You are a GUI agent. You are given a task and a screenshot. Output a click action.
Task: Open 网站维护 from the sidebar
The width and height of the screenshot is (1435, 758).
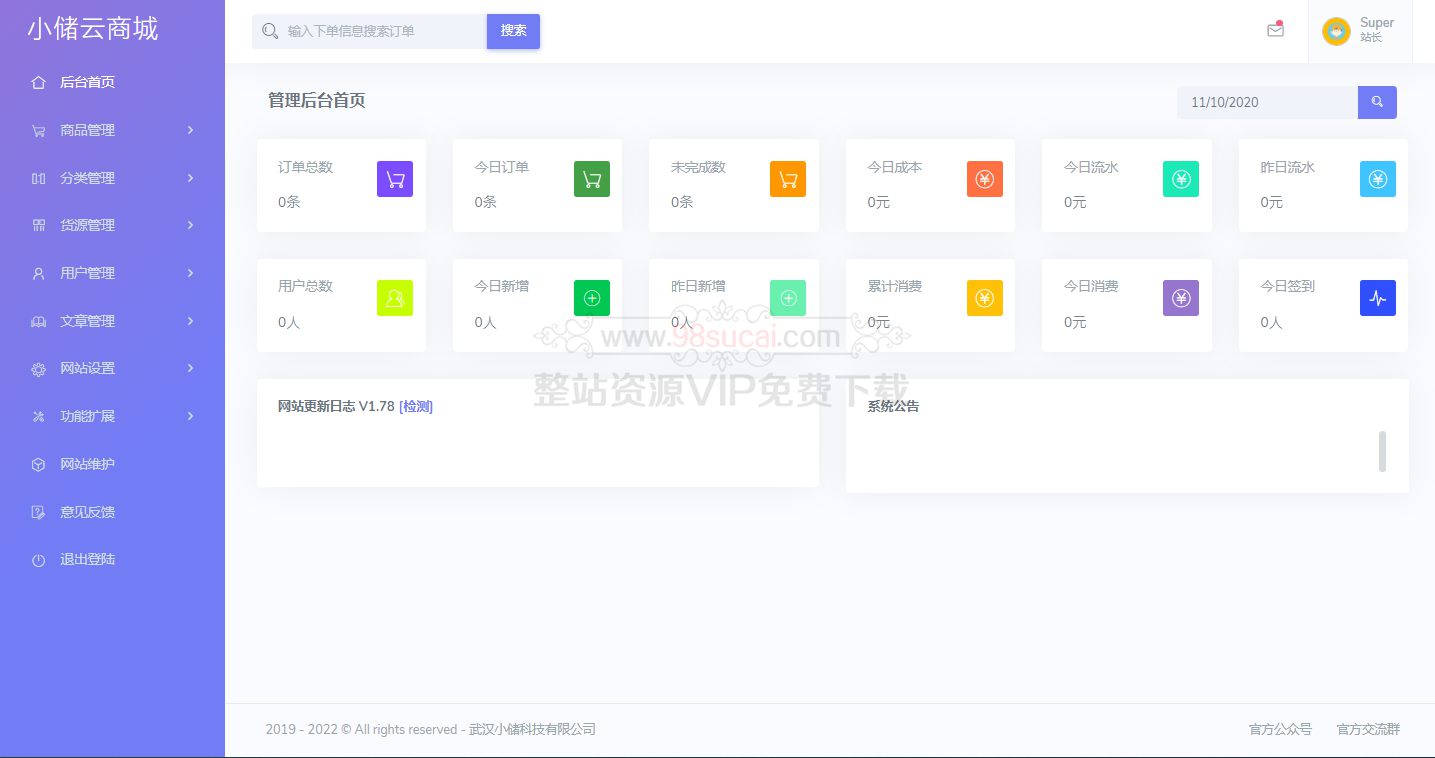coord(88,464)
